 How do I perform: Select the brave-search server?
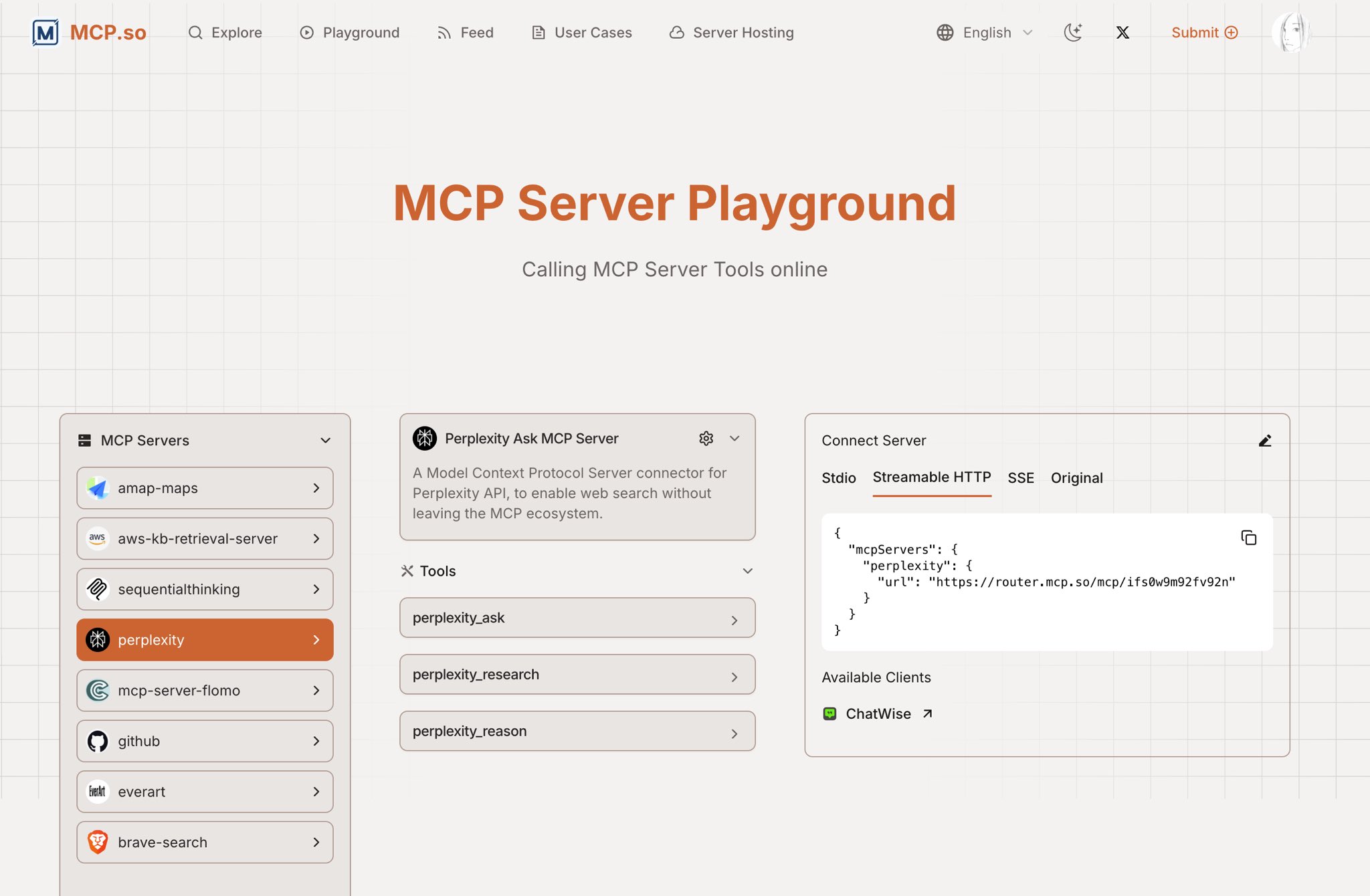point(205,842)
